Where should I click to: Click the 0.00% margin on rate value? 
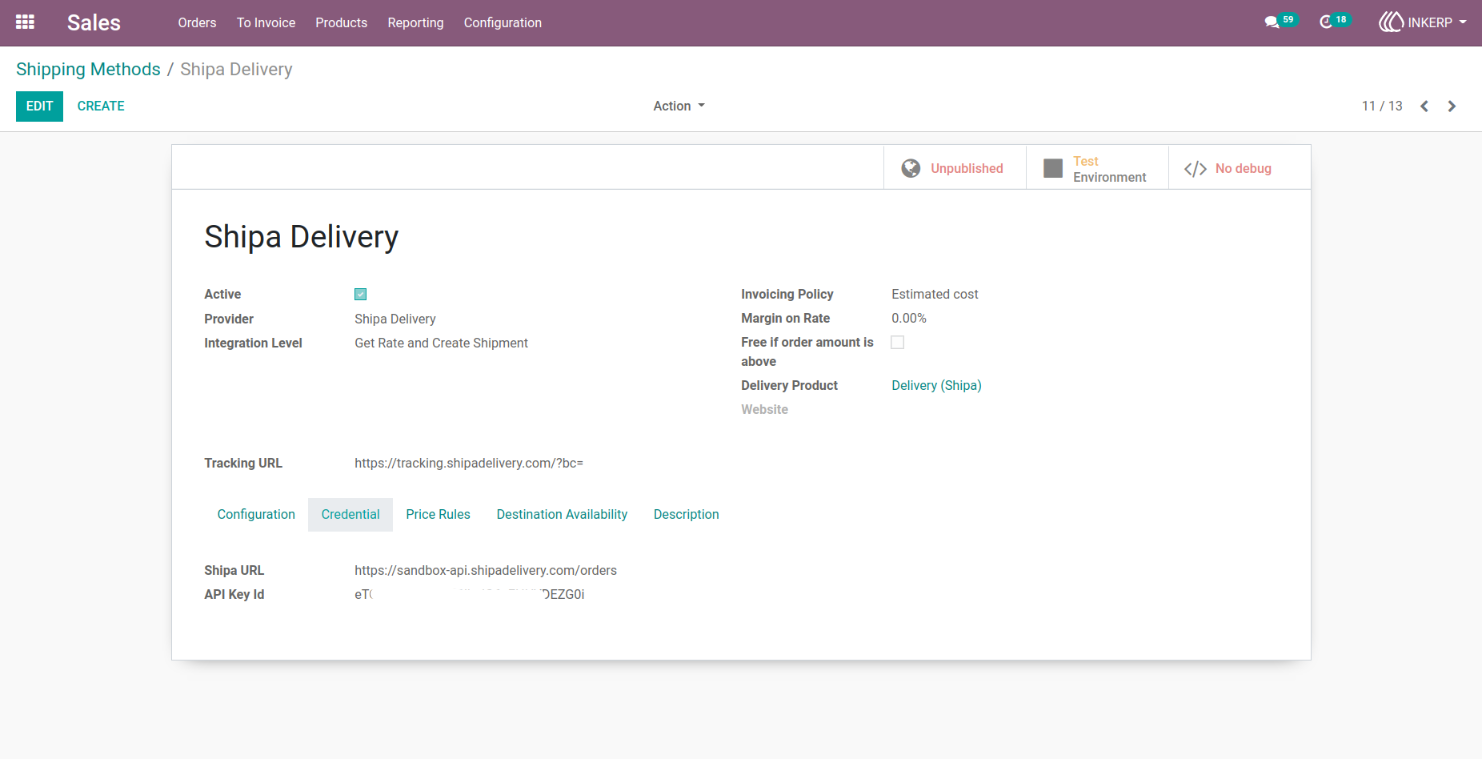point(909,318)
